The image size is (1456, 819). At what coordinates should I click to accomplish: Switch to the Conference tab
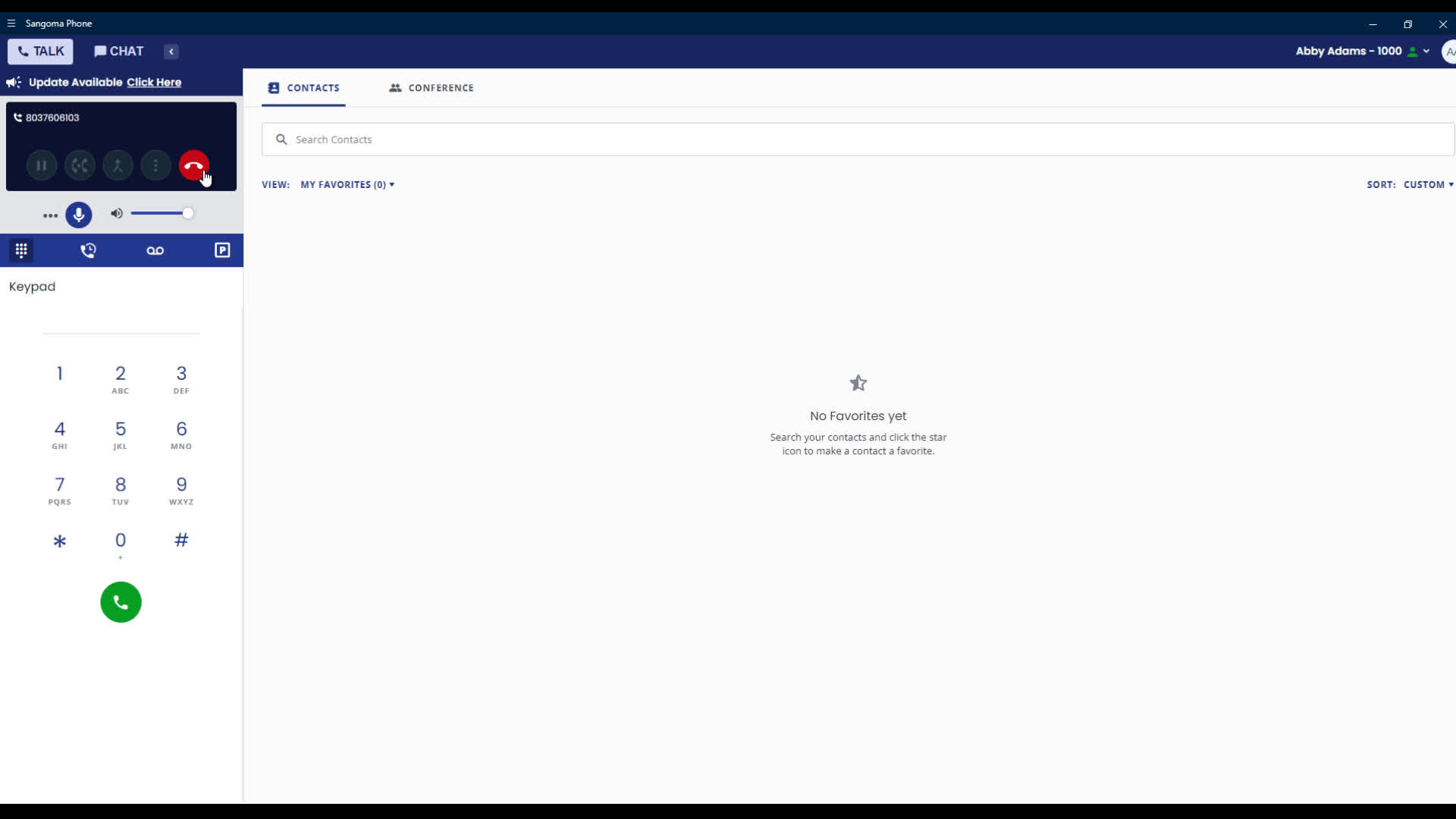coord(431,88)
